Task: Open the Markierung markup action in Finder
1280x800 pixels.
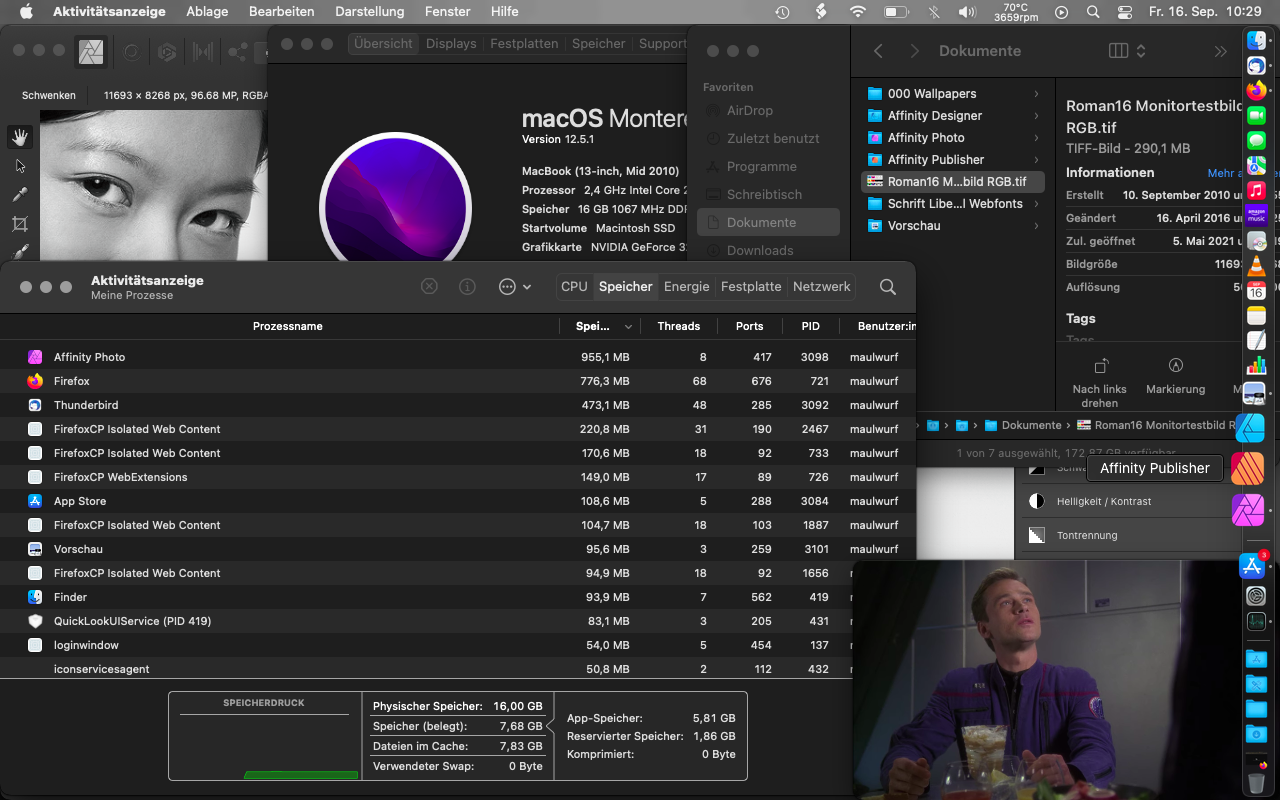Action: (x=1176, y=366)
